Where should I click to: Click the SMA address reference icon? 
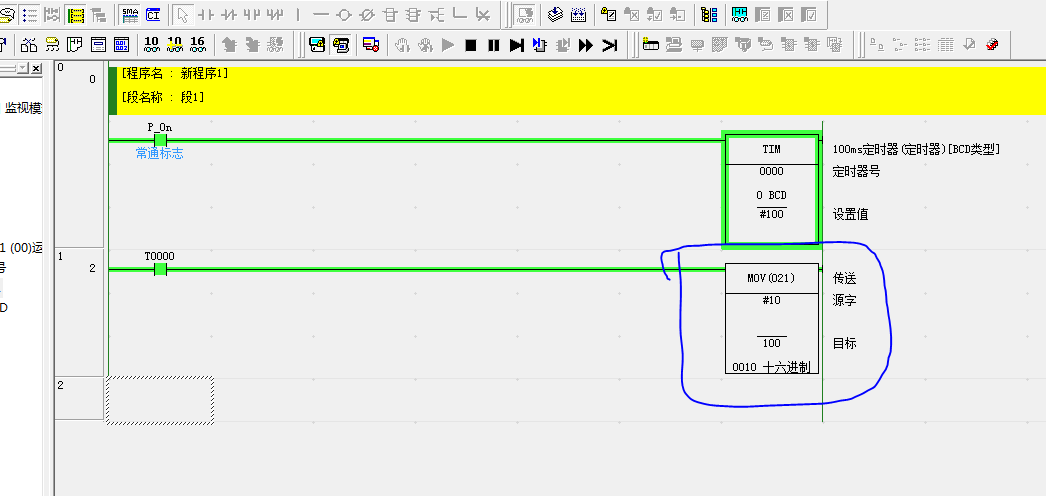coord(130,15)
